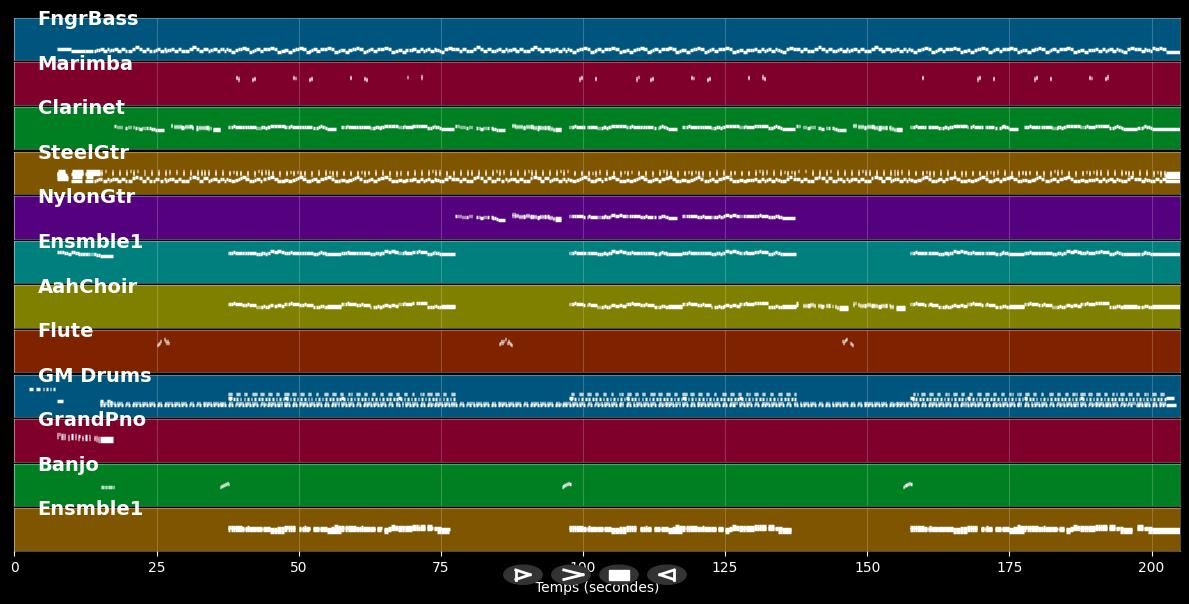Select the Flute track
The height and width of the screenshot is (604, 1189).
[x=64, y=330]
